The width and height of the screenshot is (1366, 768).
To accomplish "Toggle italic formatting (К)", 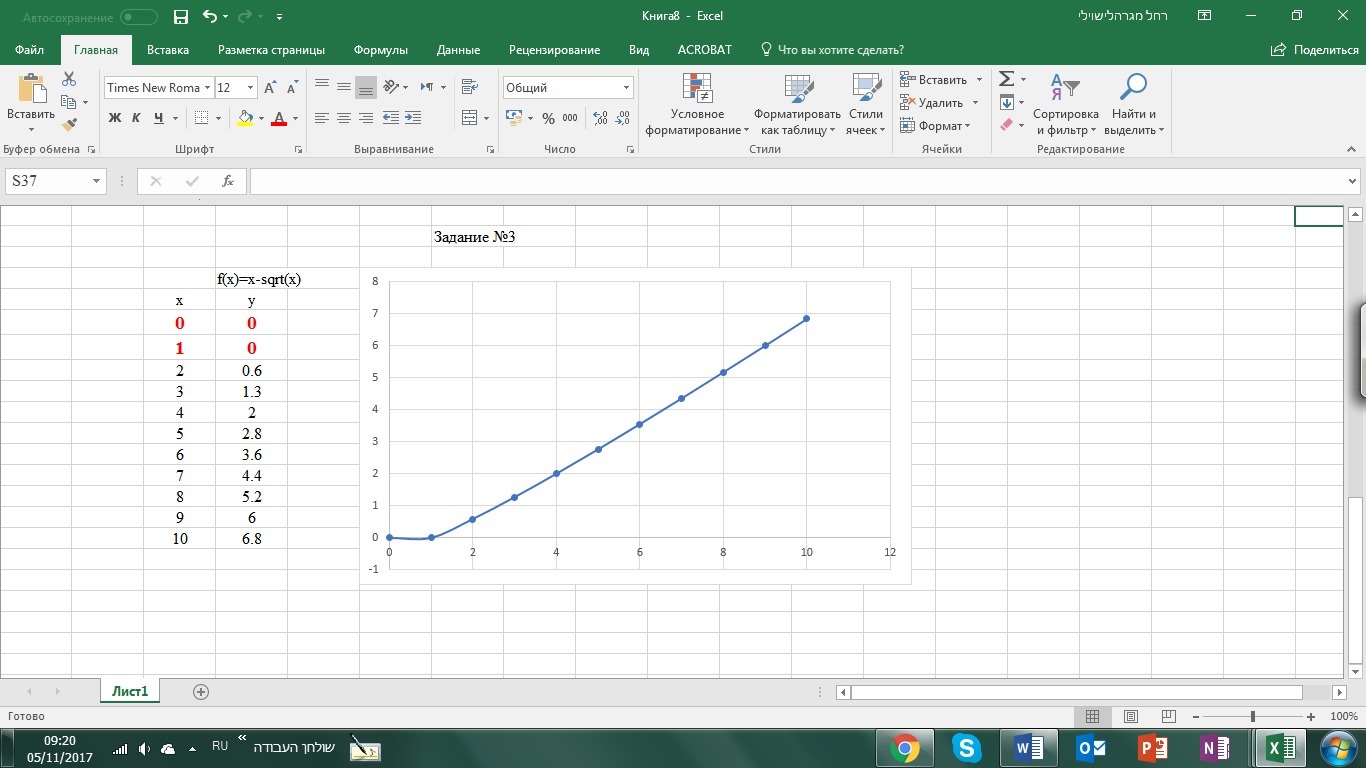I will coord(136,118).
